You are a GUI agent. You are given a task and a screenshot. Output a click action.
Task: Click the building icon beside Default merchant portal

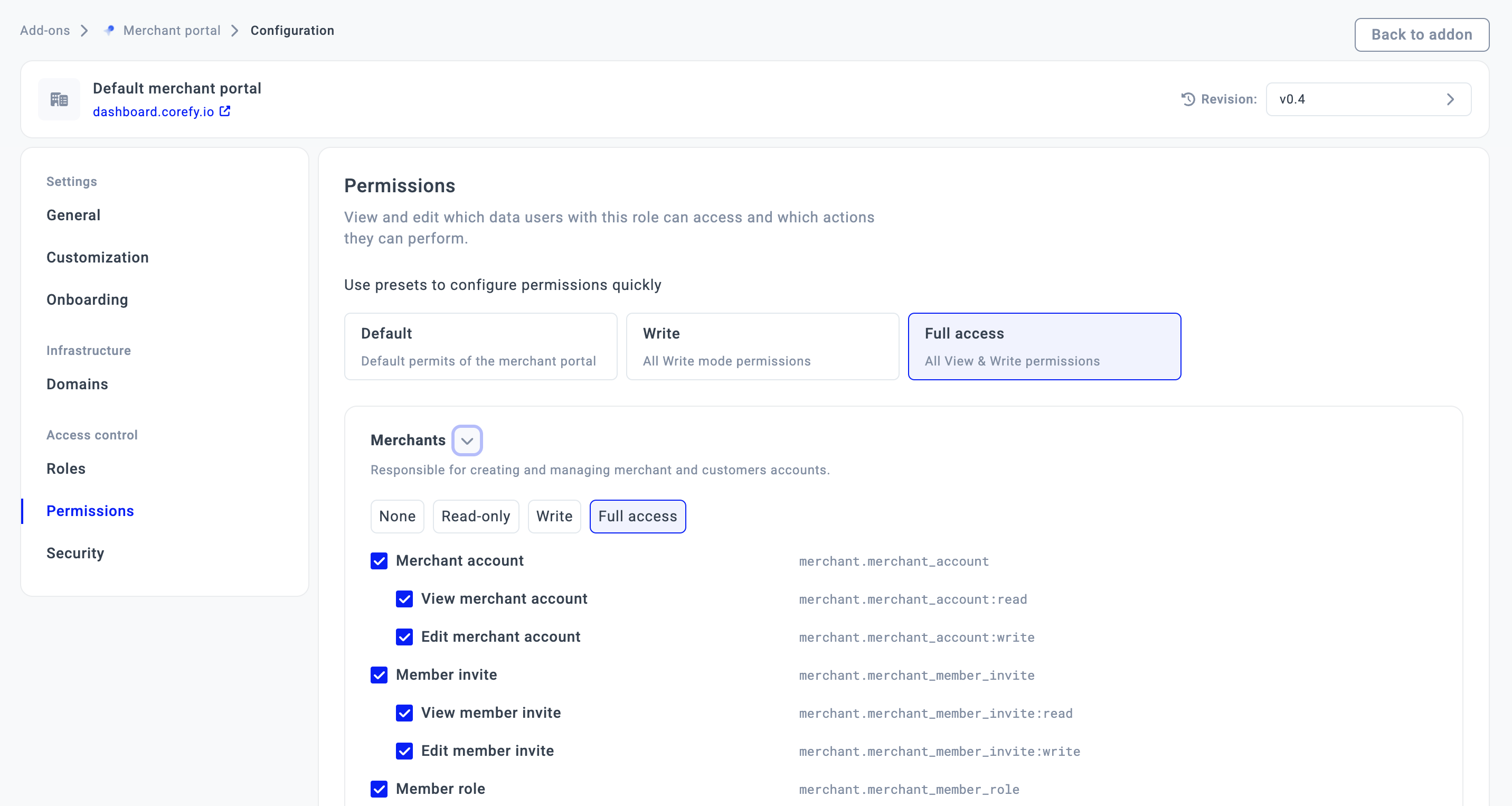pyautogui.click(x=59, y=99)
